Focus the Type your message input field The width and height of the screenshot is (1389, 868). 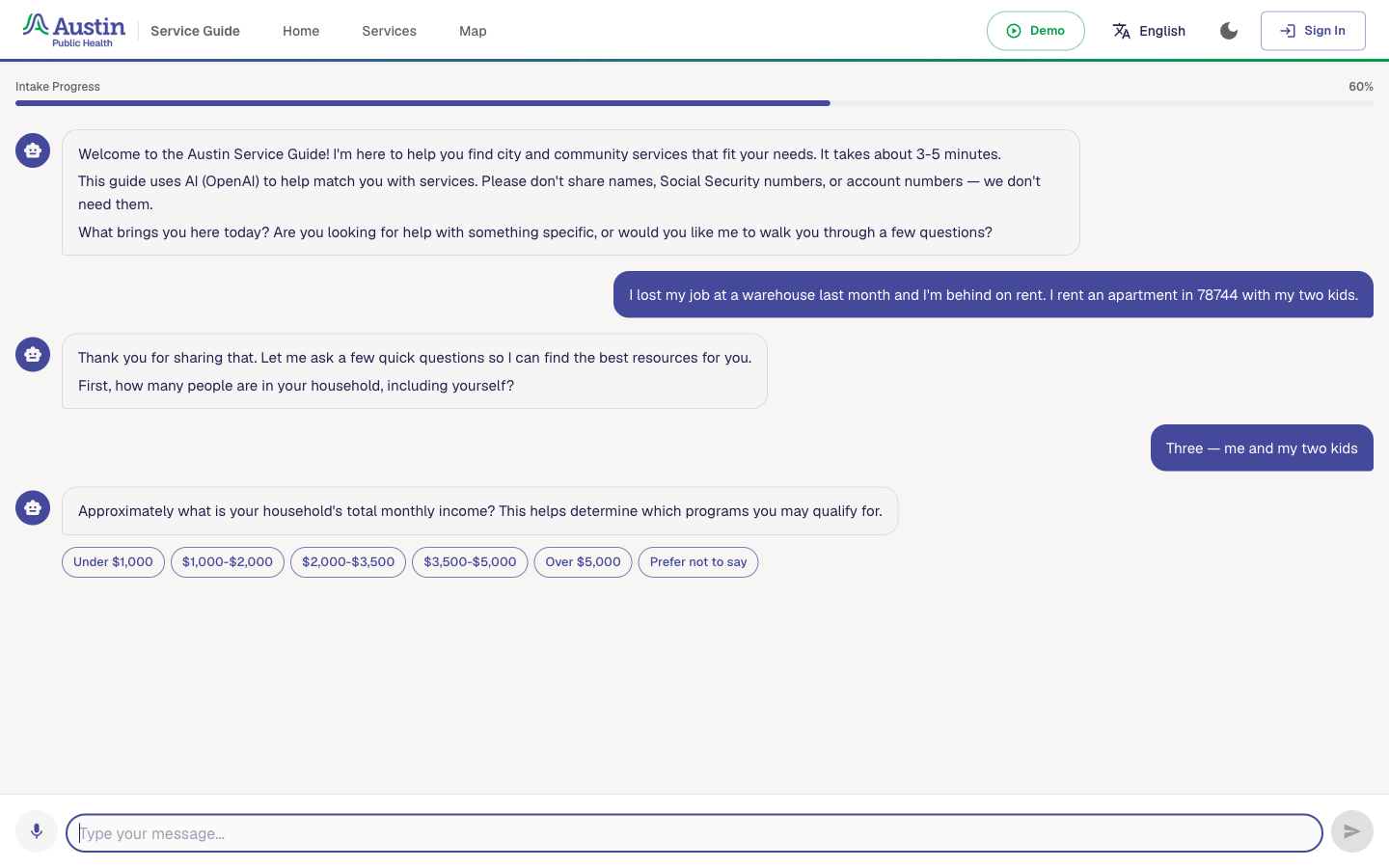point(694,833)
